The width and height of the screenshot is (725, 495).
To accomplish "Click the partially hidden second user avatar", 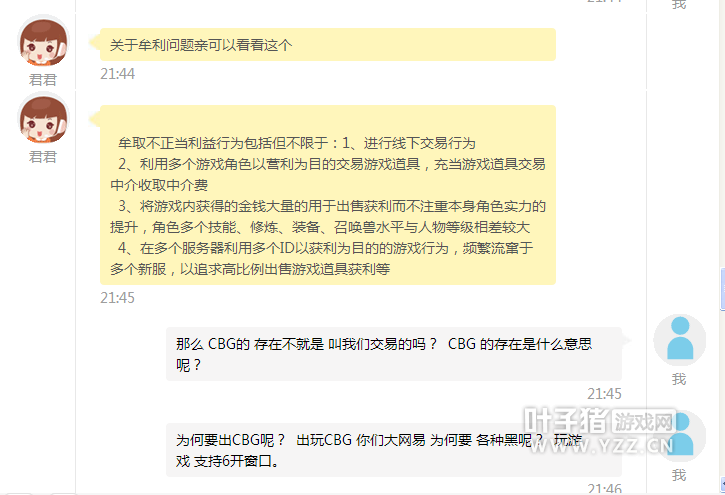I will 680,435.
